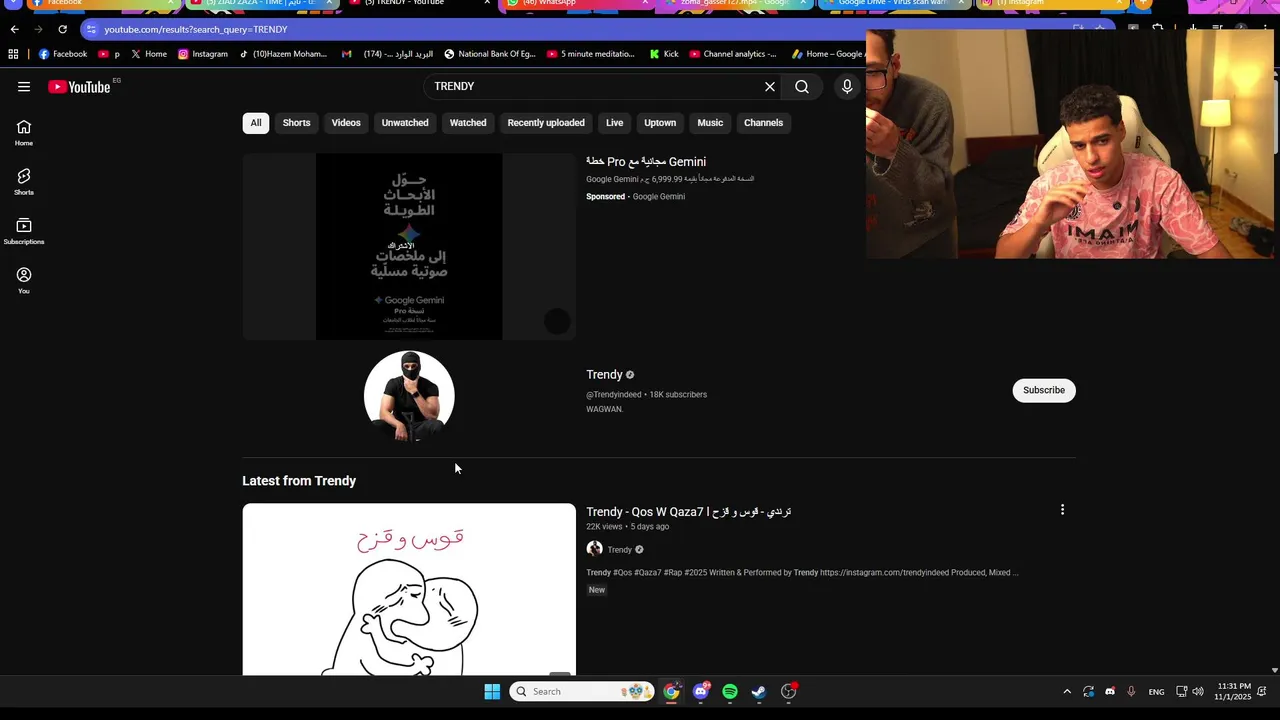
Task: Open three-dot menu for Qos W Qaza7 video
Action: (1062, 510)
